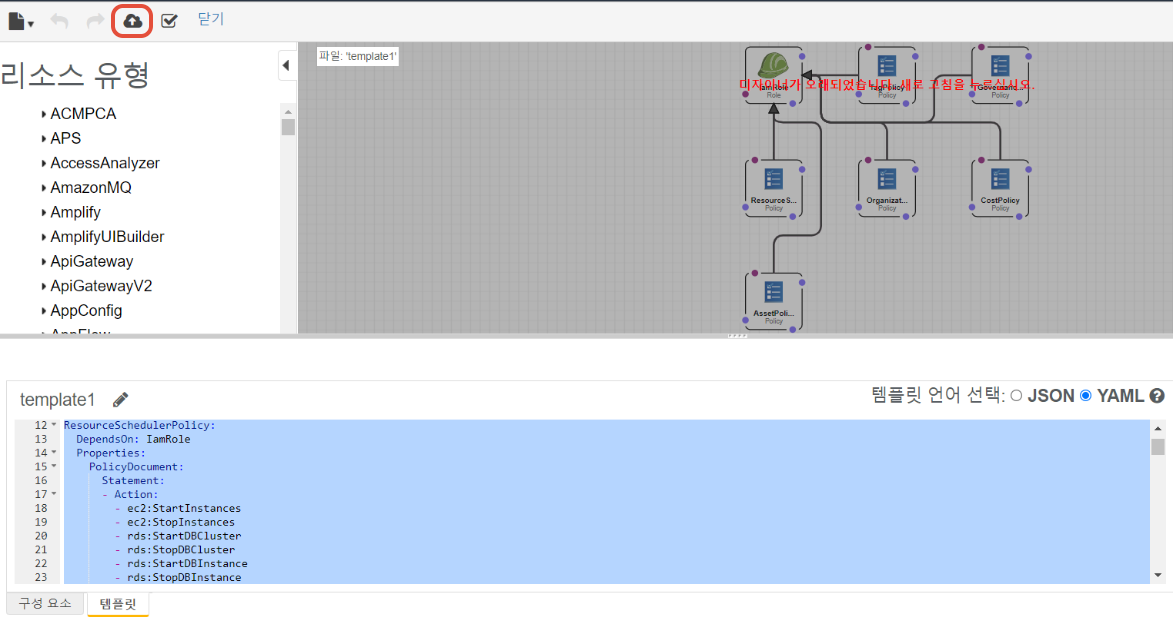Click the pencil icon next to template1
The height and width of the screenshot is (624, 1173).
121,400
